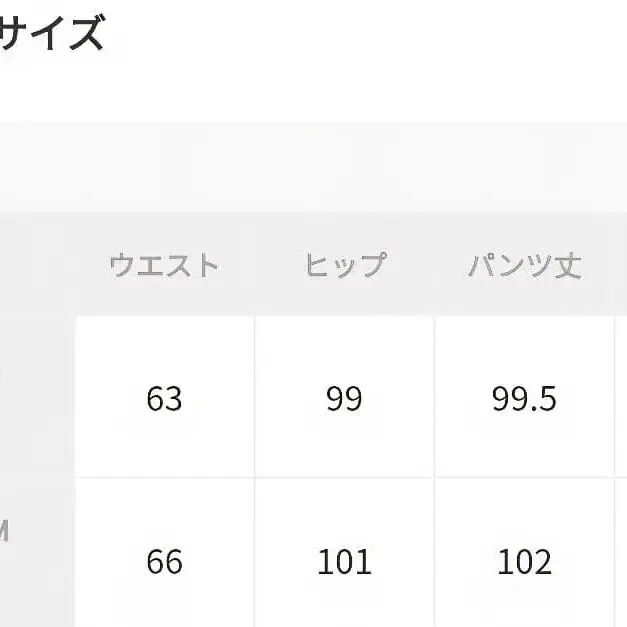
Task: Click the border between 99.5 and 102 cells
Action: 524,478
